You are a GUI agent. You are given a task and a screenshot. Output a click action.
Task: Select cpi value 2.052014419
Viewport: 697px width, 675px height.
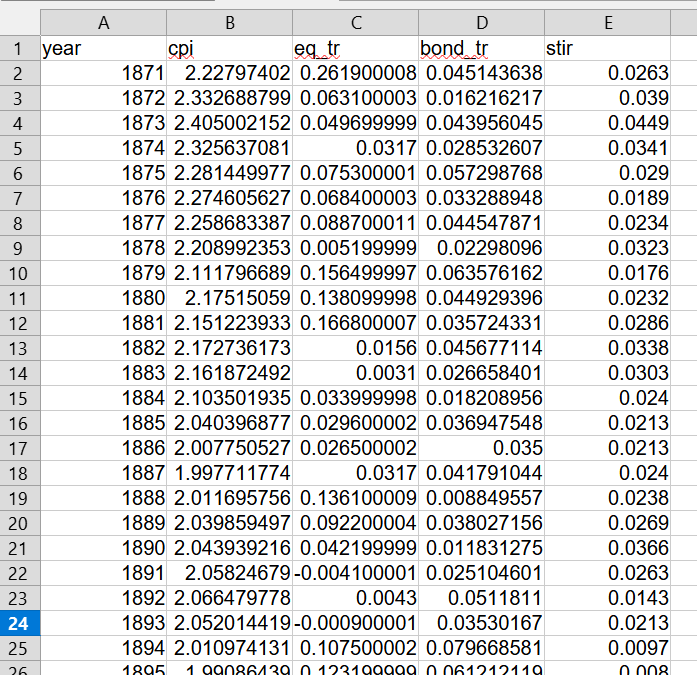[x=229, y=623]
